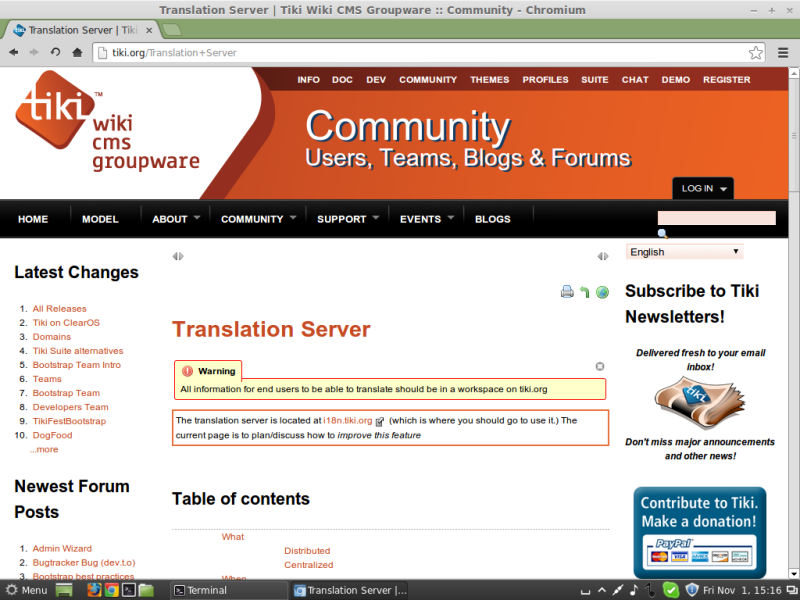
Task: Click the PayPal donation banner
Action: pos(700,533)
